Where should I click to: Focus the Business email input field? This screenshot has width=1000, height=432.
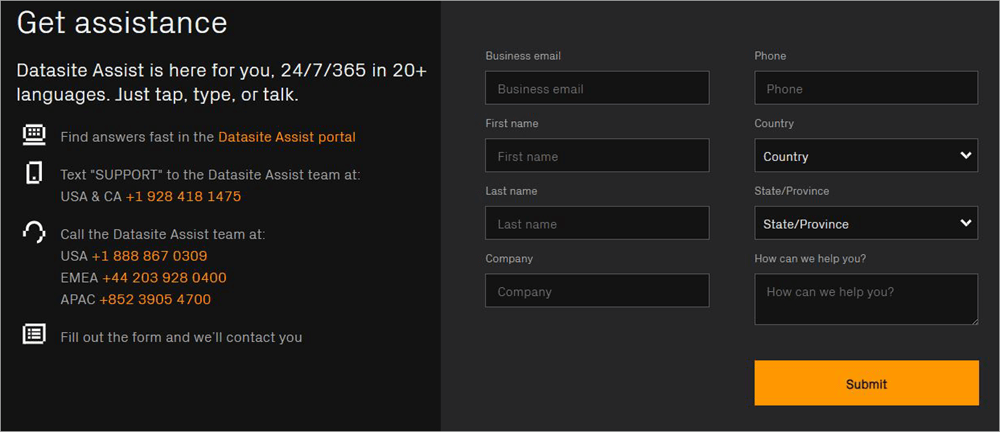[x=597, y=88]
